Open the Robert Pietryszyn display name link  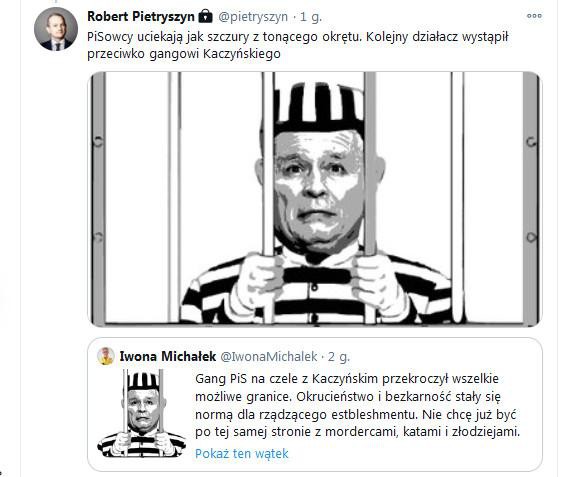pos(141,17)
